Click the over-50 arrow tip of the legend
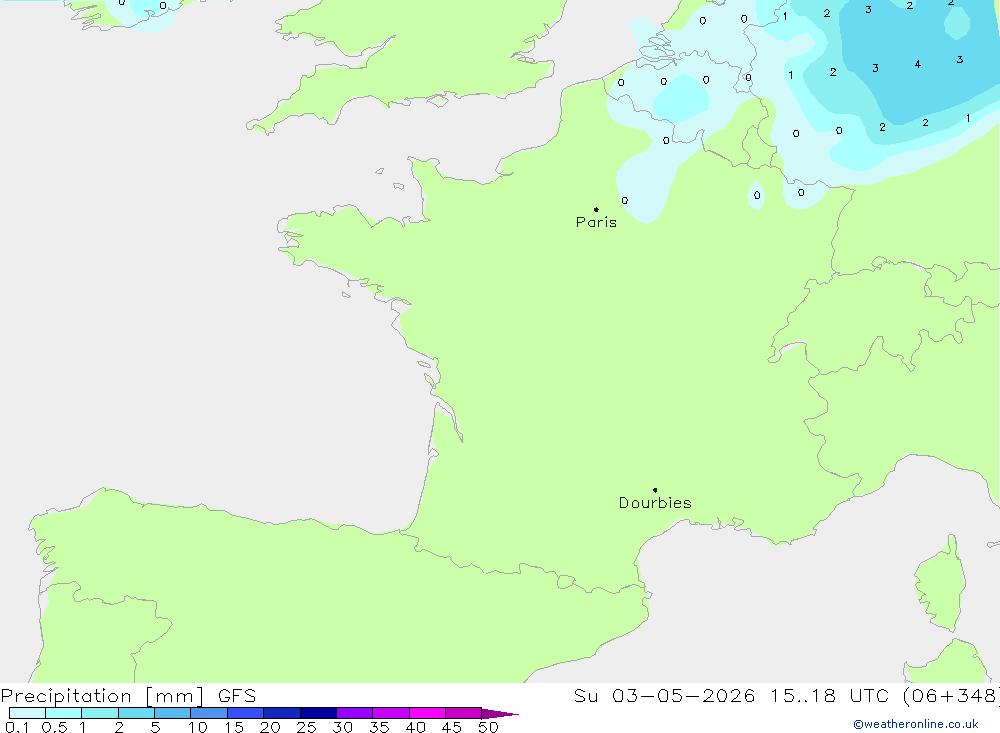The width and height of the screenshot is (1000, 733). click(x=500, y=714)
